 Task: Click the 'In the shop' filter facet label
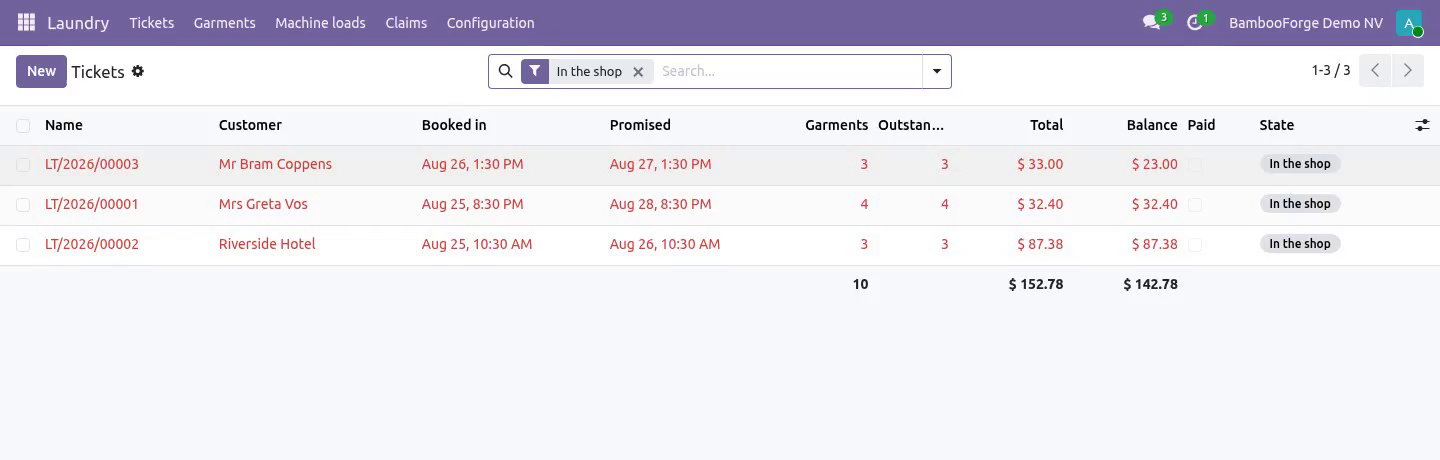(x=589, y=72)
